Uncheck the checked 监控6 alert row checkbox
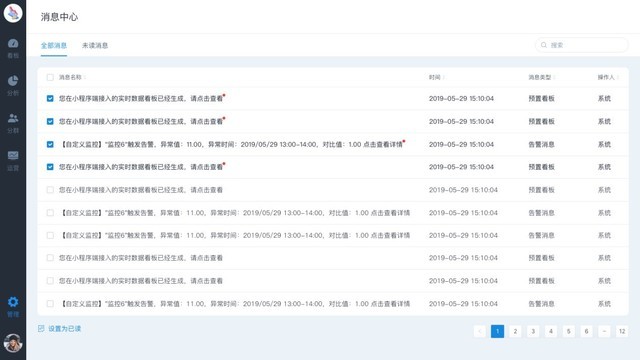Screen dimensions: 640x360 (50, 144)
